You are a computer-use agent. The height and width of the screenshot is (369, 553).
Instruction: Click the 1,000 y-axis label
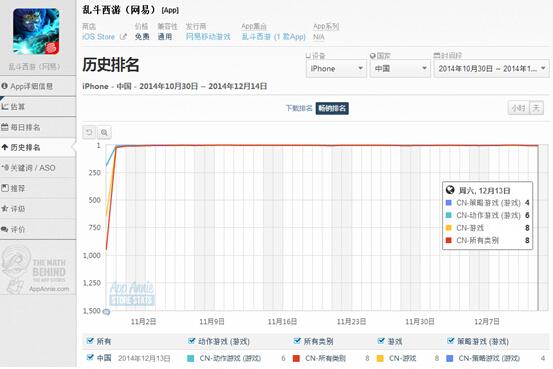coord(92,255)
